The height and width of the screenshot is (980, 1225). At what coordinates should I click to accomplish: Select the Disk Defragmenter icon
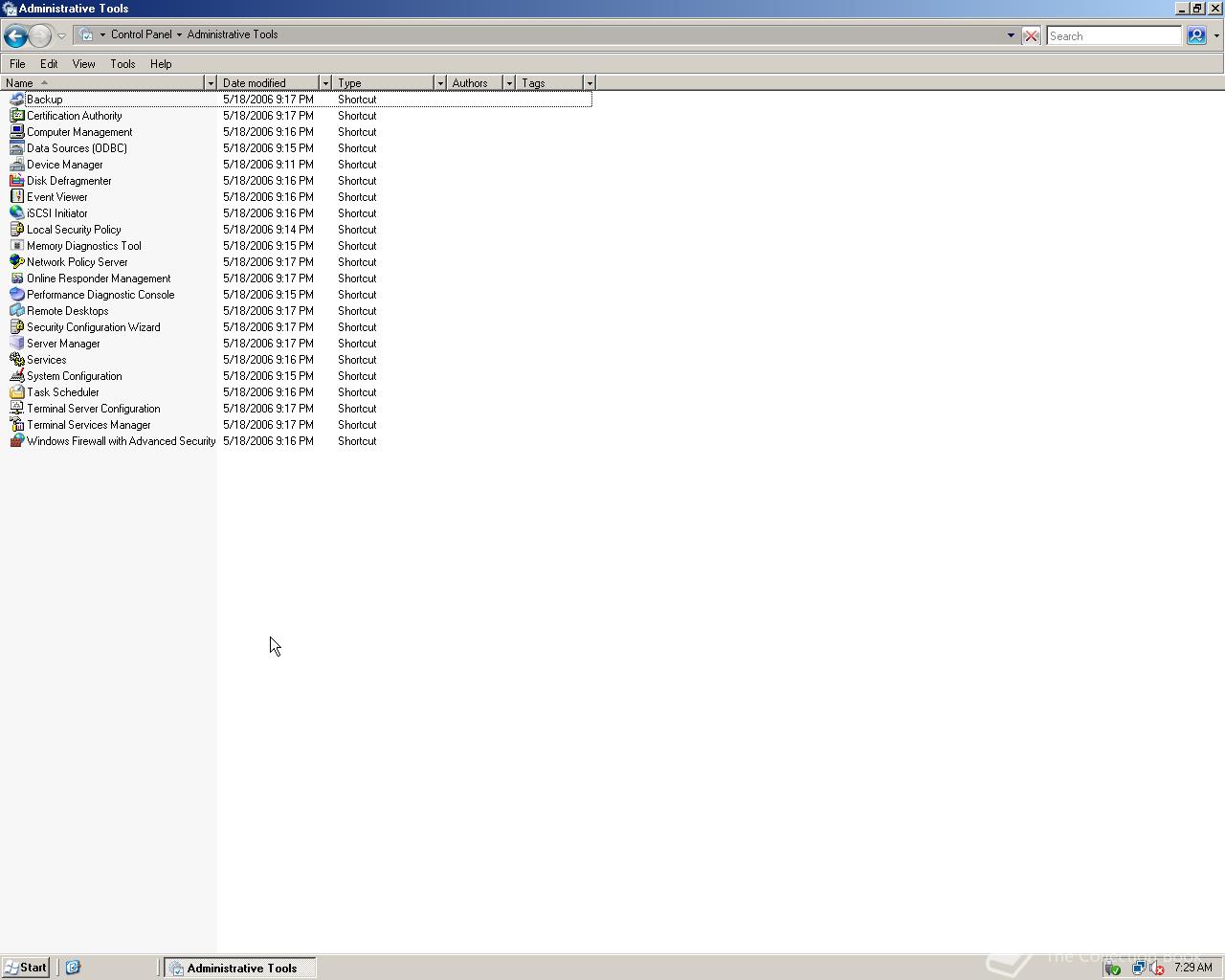[x=16, y=181]
